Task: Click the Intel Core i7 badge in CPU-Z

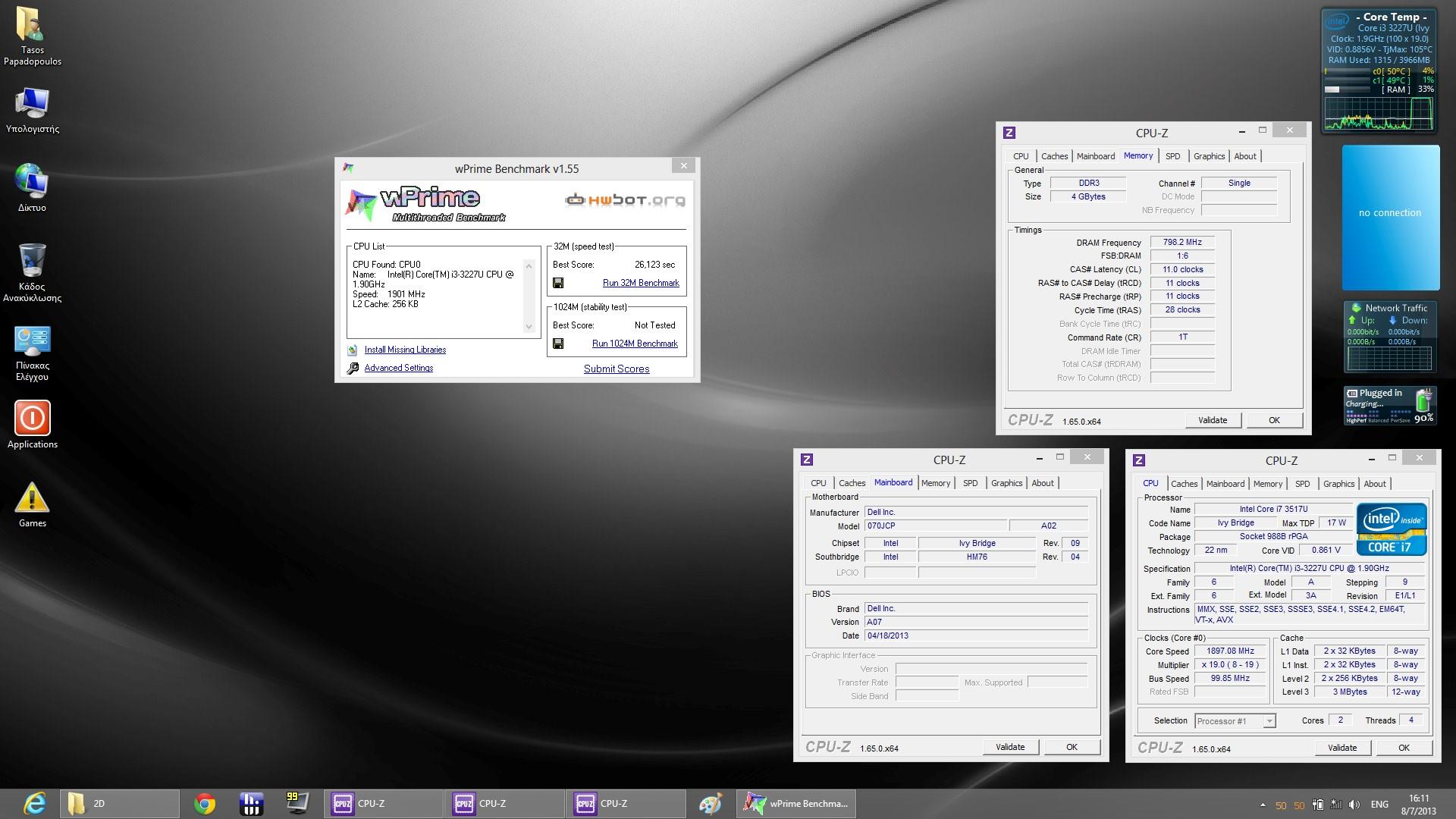Action: [x=1391, y=529]
